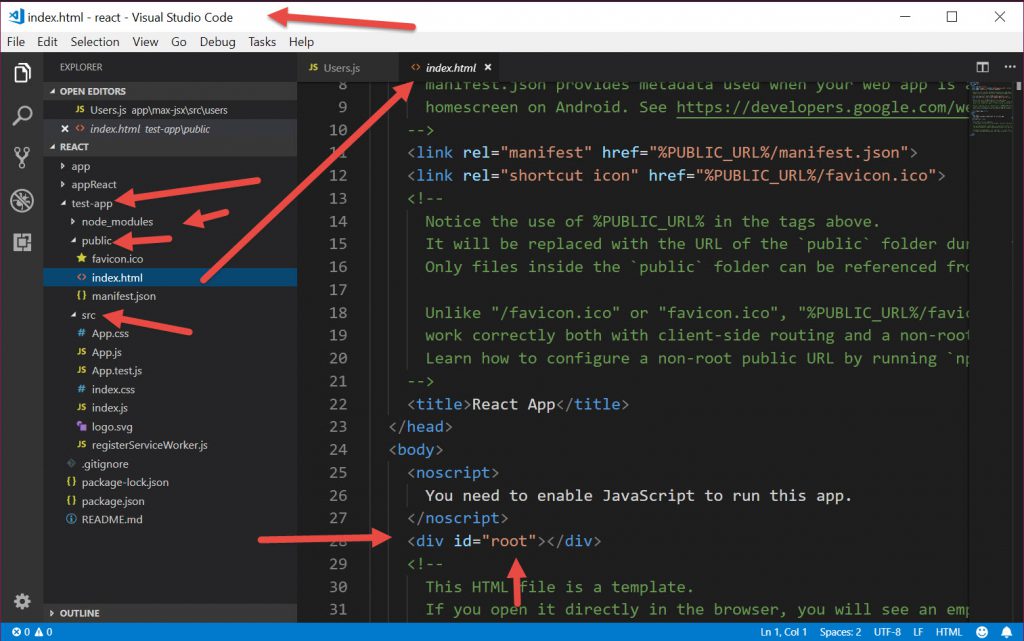Image resolution: width=1024 pixels, height=641 pixels.
Task: Open App.test.js in the file tree
Action: (x=118, y=371)
